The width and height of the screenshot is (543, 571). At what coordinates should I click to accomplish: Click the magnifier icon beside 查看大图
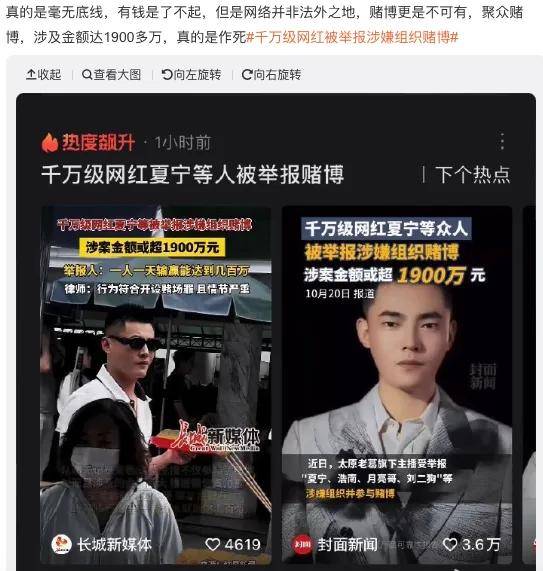point(87,75)
